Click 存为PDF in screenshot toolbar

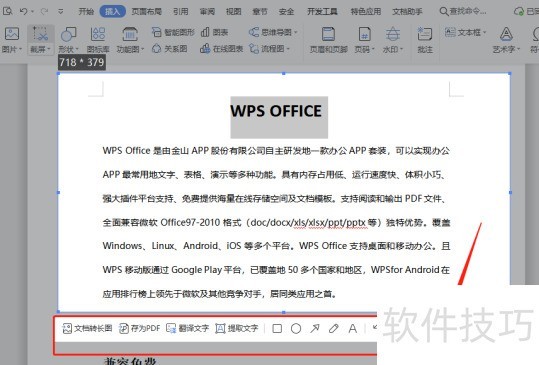(x=140, y=328)
